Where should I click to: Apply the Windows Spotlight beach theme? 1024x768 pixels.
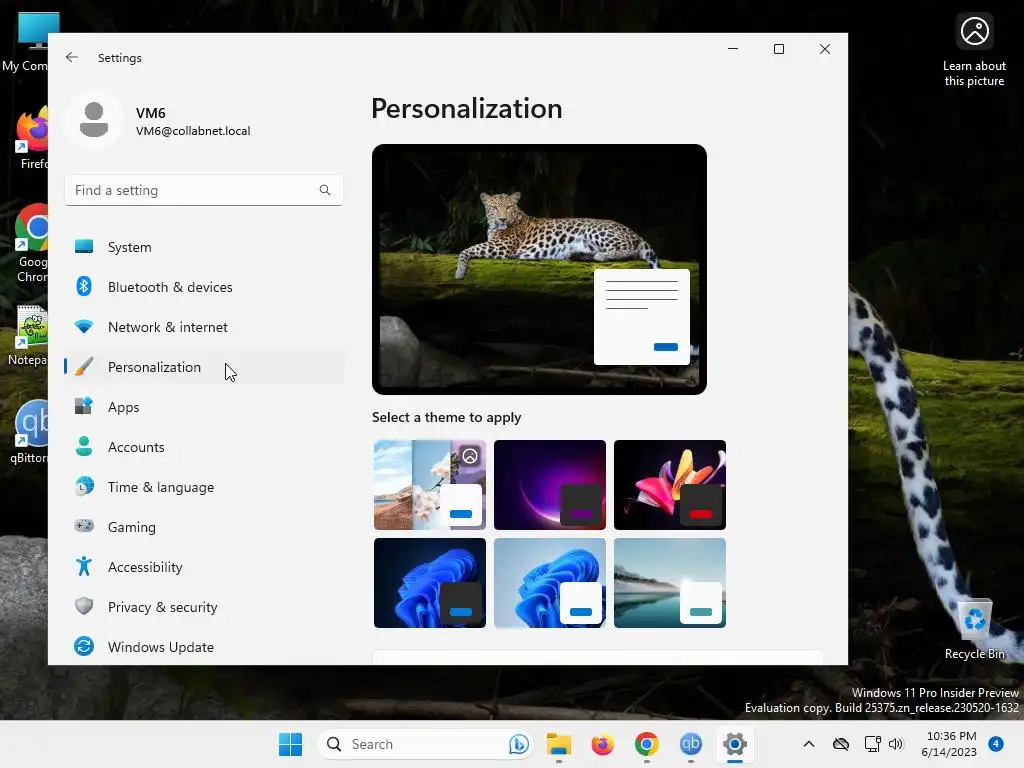430,485
